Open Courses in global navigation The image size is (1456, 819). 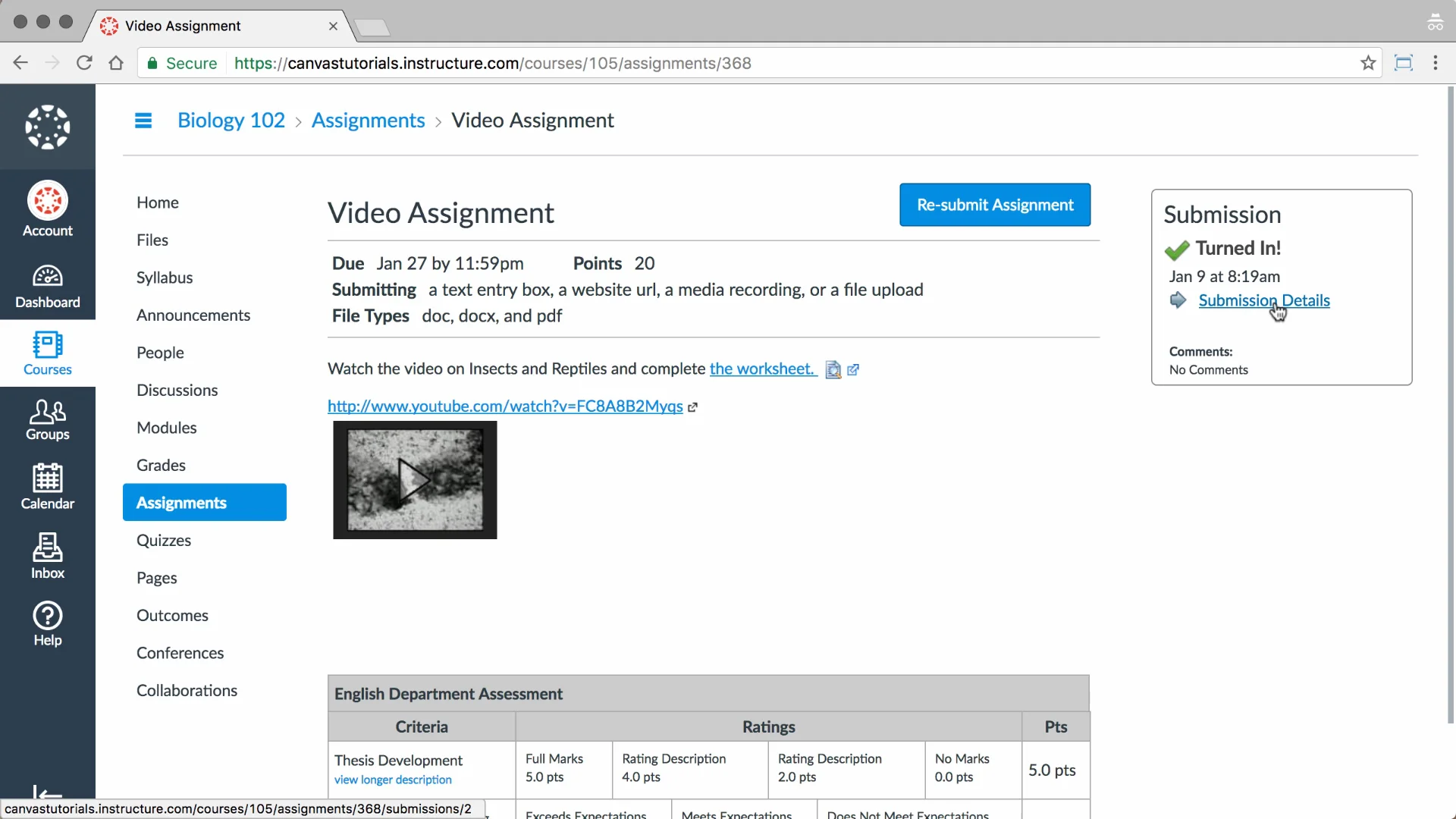[x=48, y=353]
